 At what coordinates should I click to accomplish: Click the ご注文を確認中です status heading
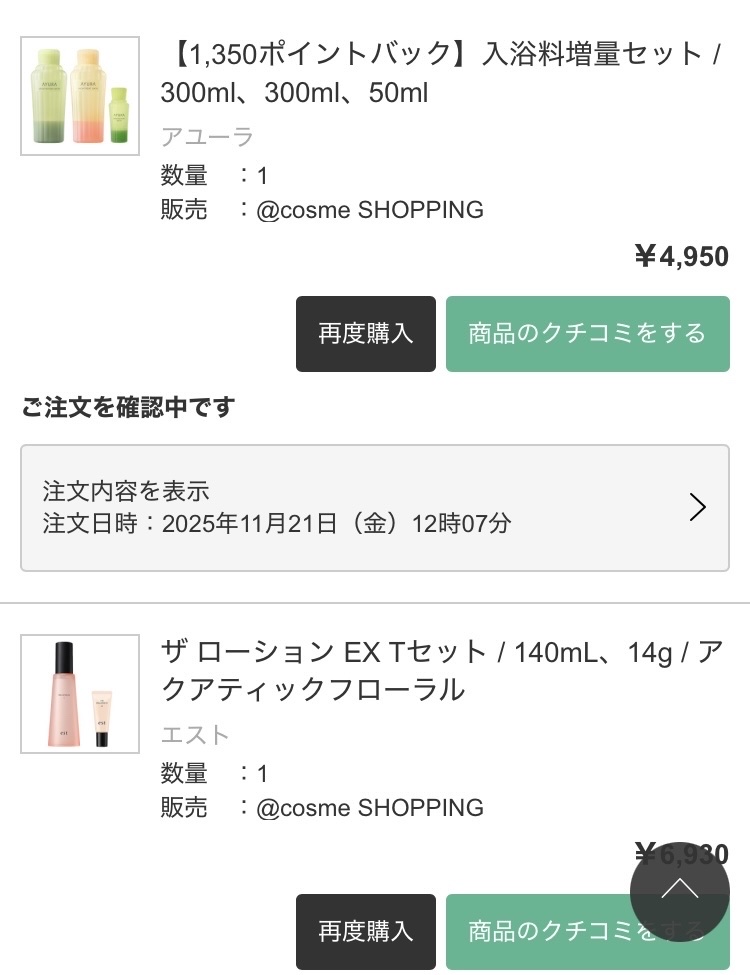128,407
